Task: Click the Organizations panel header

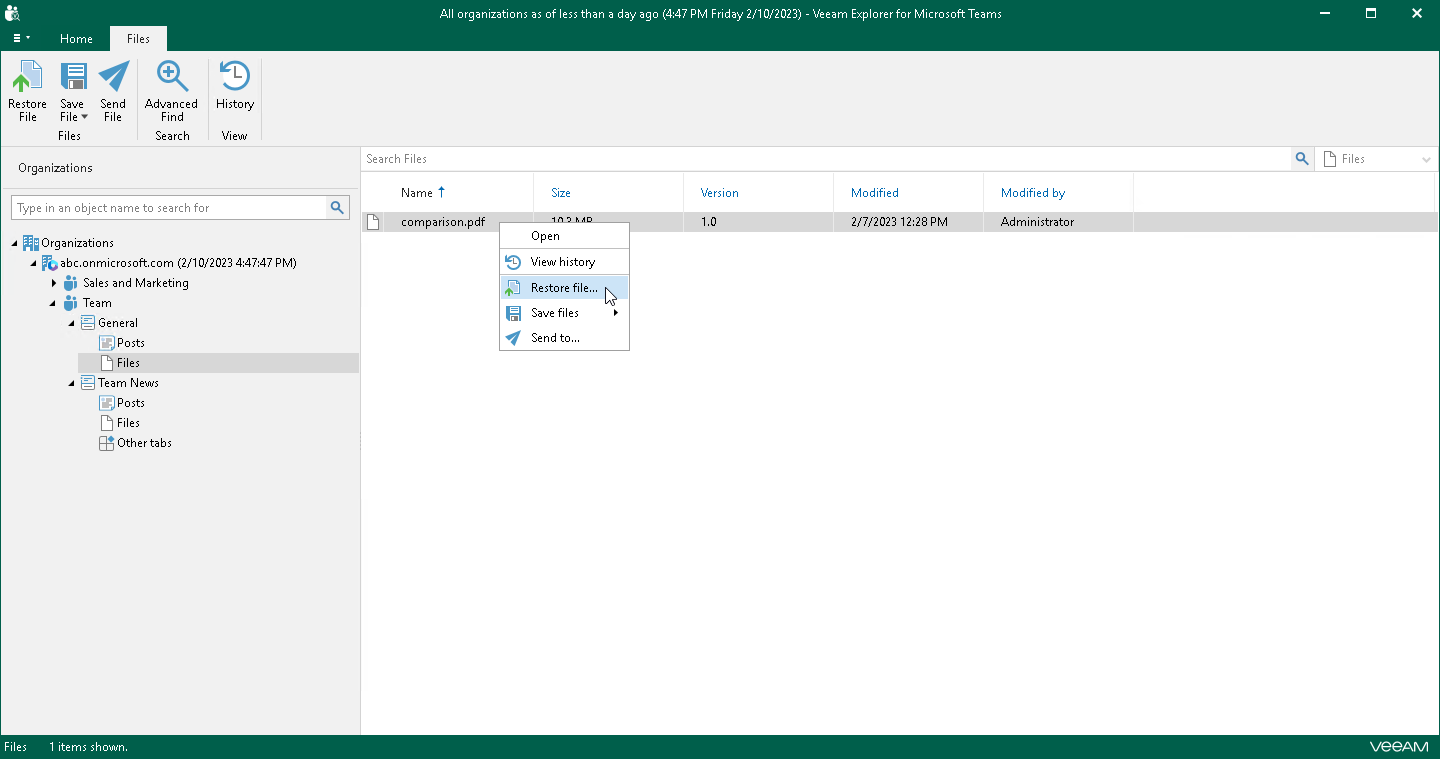Action: 55,168
